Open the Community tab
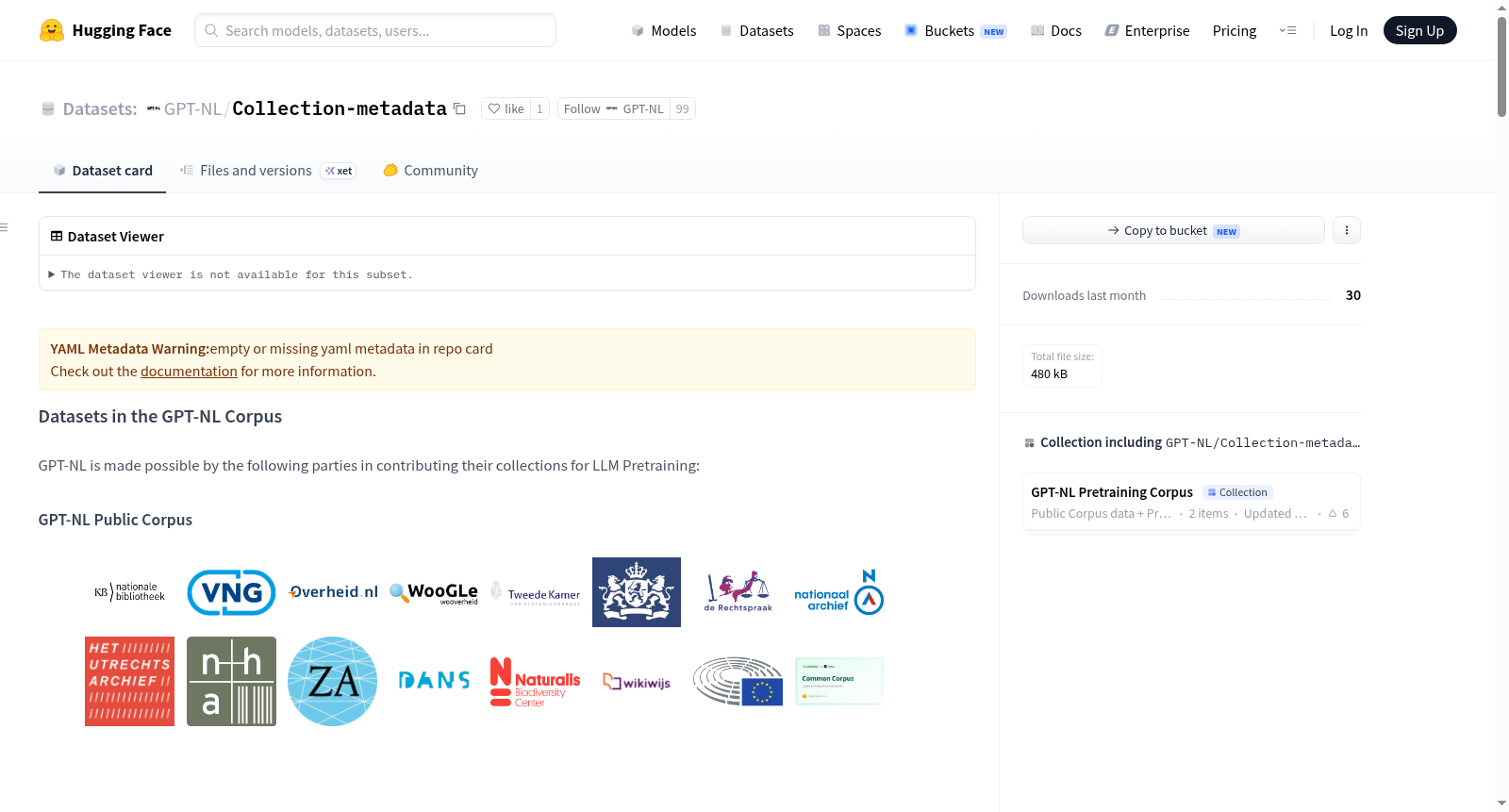 (x=431, y=171)
